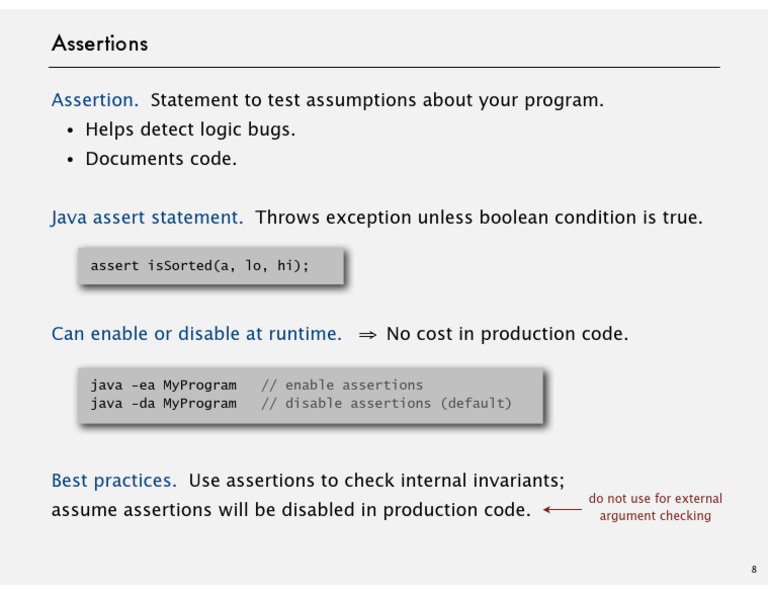
Task: Select the blue 'Assertion.' heading
Action: (x=95, y=100)
